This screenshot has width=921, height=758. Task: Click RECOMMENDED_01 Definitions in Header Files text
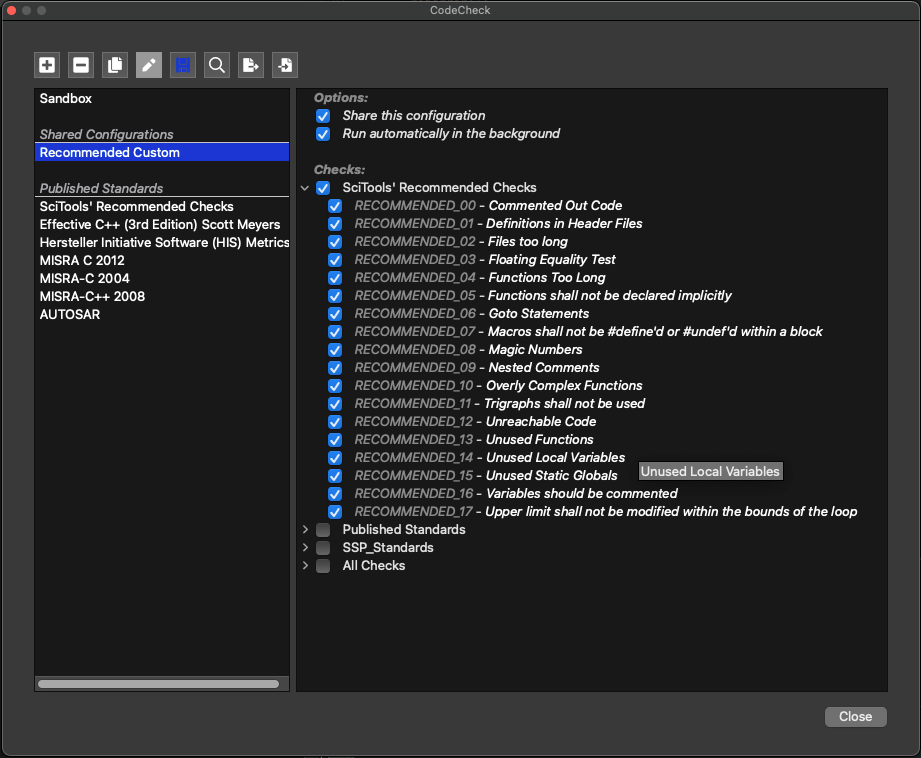(498, 224)
